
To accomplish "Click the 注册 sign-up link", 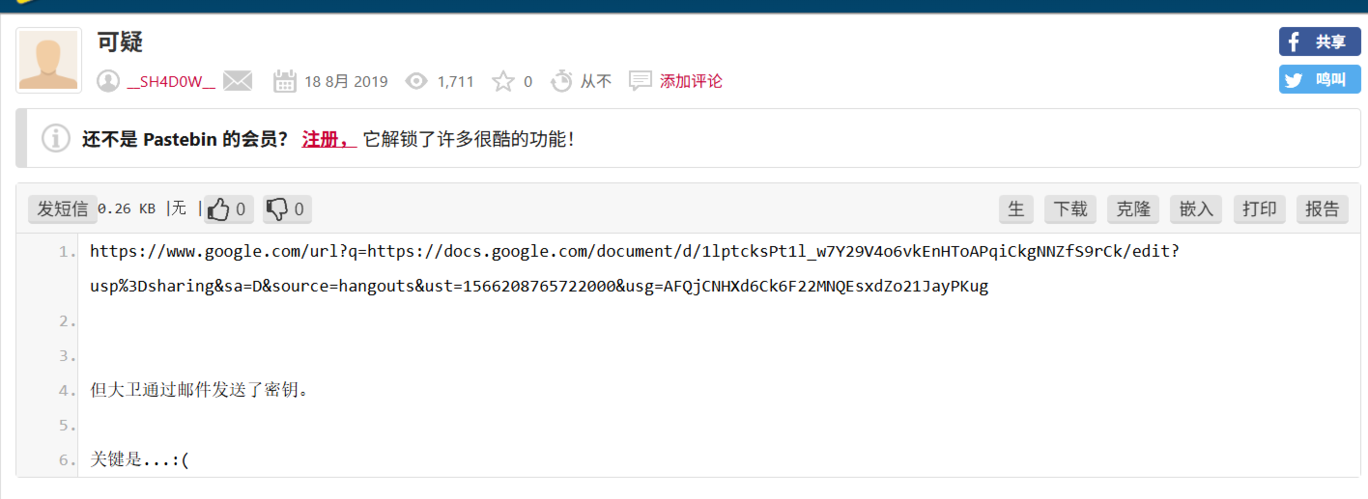I will (x=328, y=139).
